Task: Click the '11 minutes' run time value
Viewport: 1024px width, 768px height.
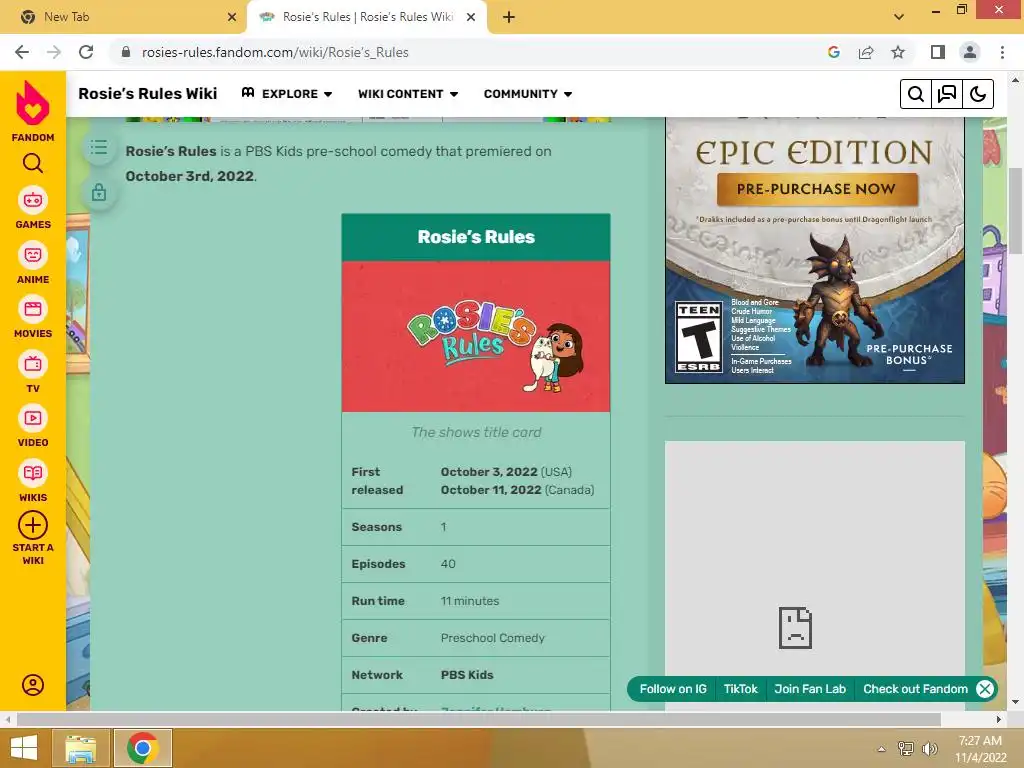Action: point(470,601)
